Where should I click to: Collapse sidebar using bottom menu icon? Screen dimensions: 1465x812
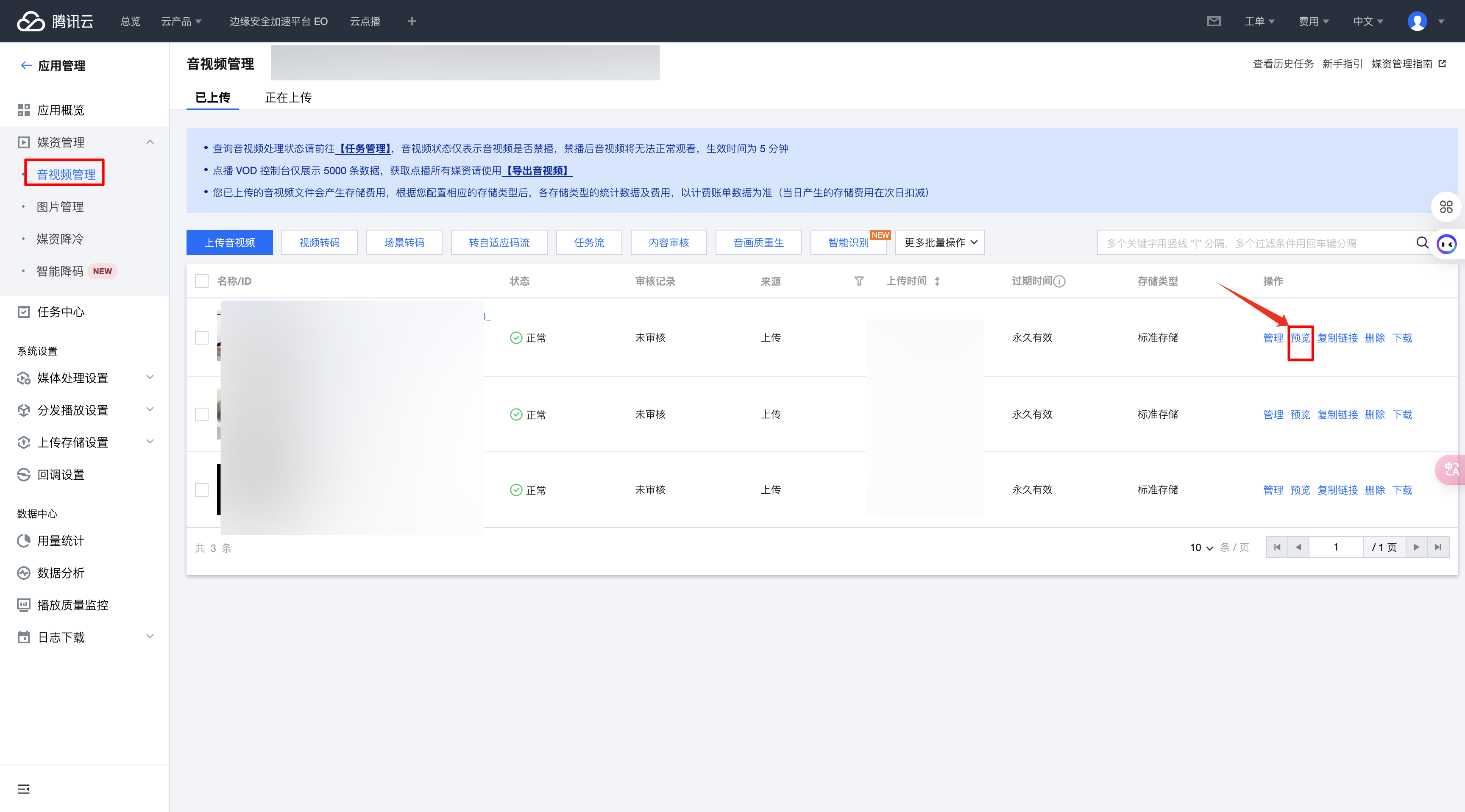(23, 789)
